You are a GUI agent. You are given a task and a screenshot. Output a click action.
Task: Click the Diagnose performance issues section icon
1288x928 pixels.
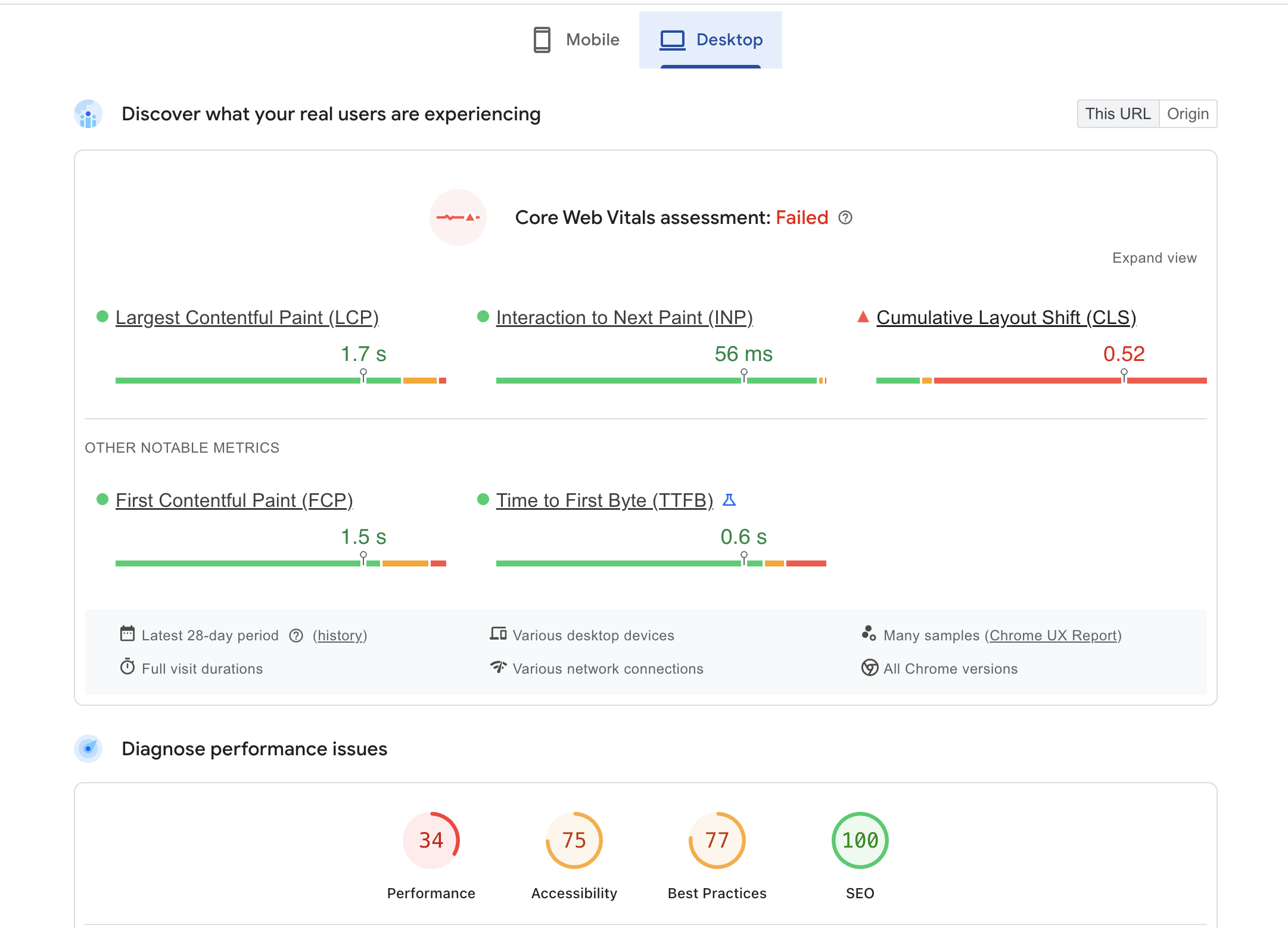click(88, 749)
